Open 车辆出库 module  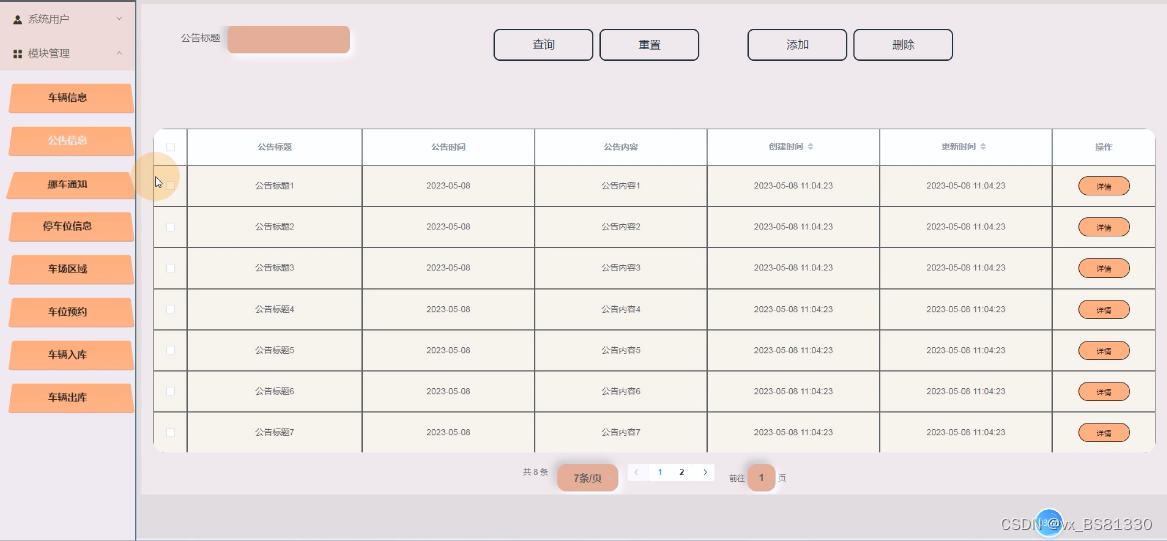point(71,397)
